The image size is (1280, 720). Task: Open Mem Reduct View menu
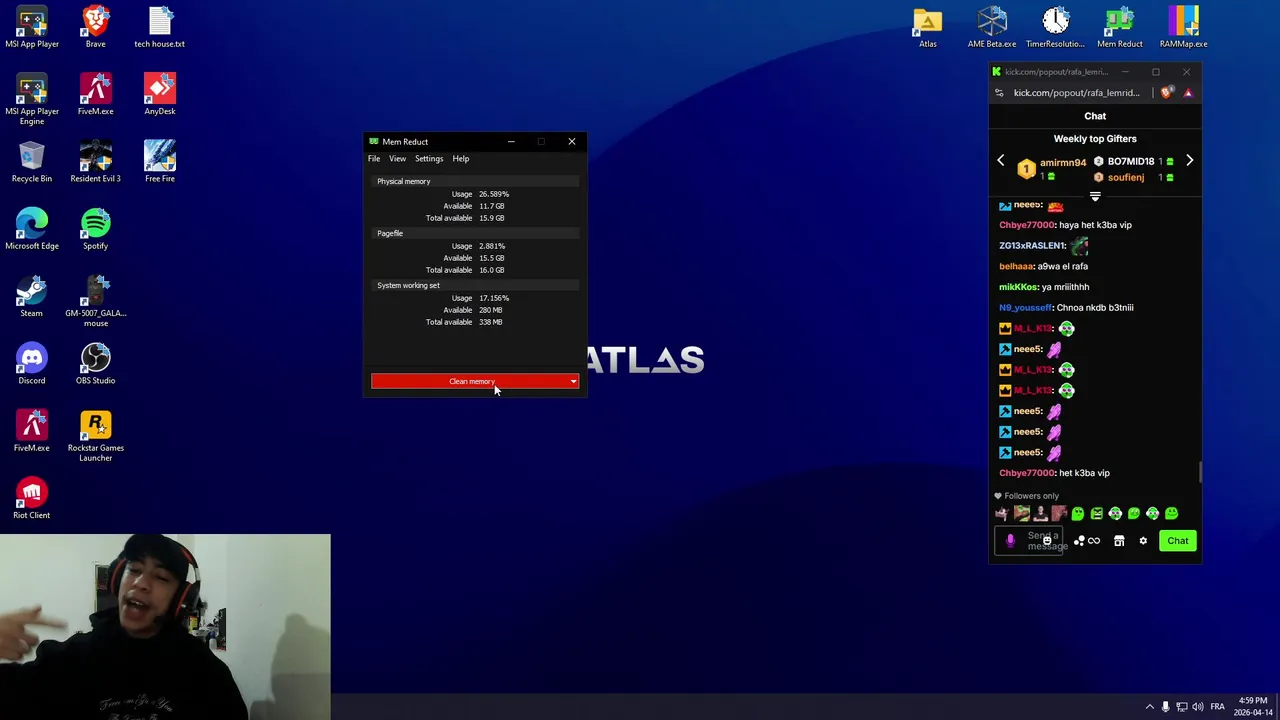coord(397,159)
